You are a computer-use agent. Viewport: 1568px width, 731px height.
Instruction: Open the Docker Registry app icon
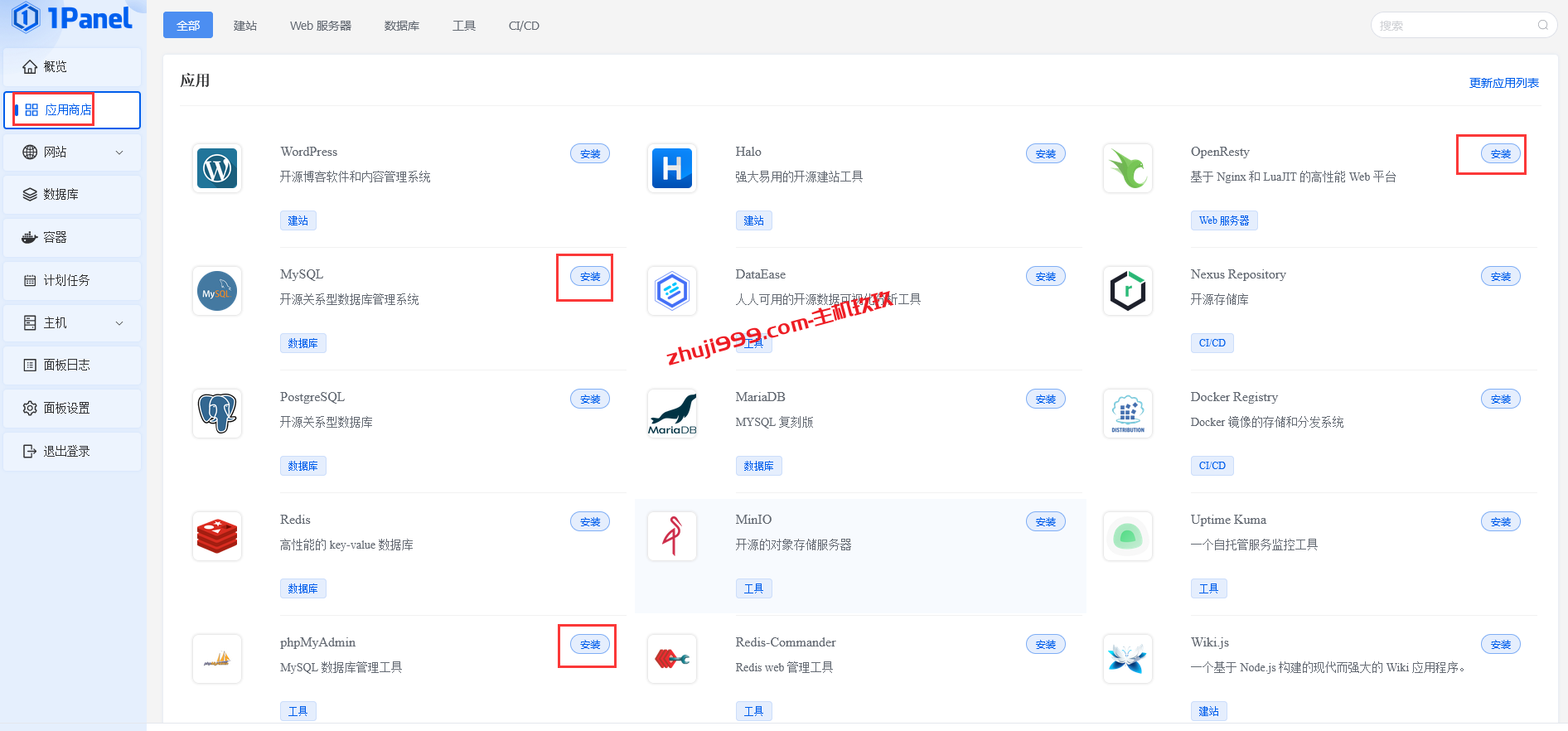click(x=1128, y=414)
